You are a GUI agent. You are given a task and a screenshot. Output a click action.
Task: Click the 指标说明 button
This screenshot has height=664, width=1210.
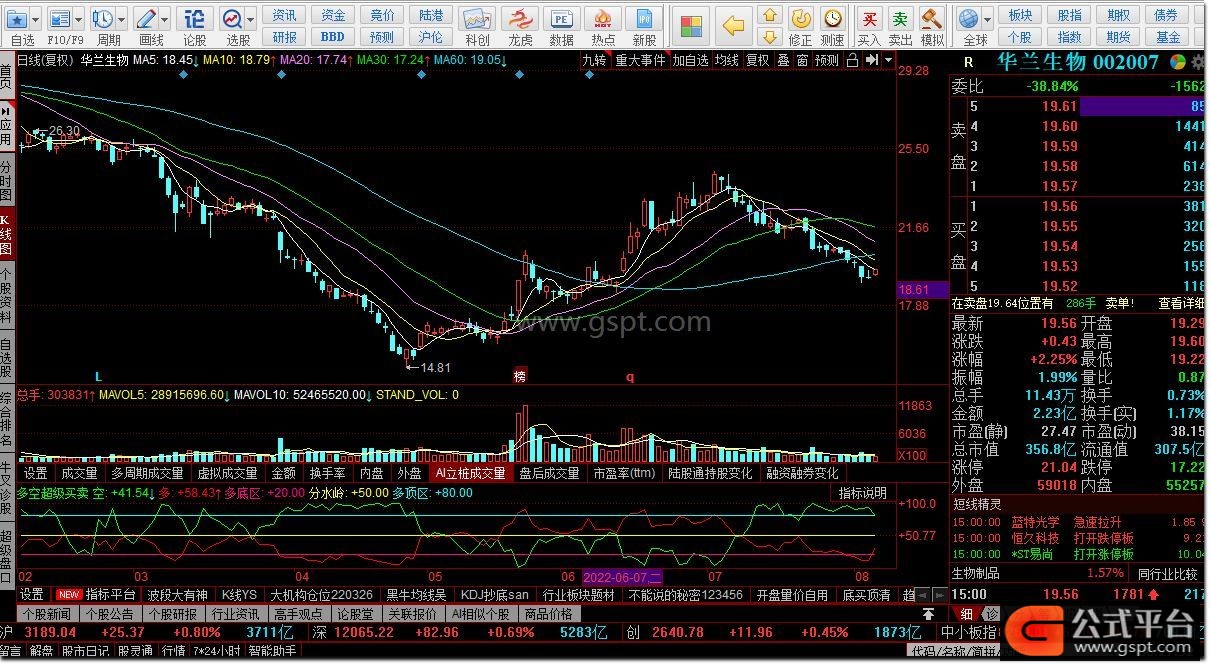[x=862, y=493]
